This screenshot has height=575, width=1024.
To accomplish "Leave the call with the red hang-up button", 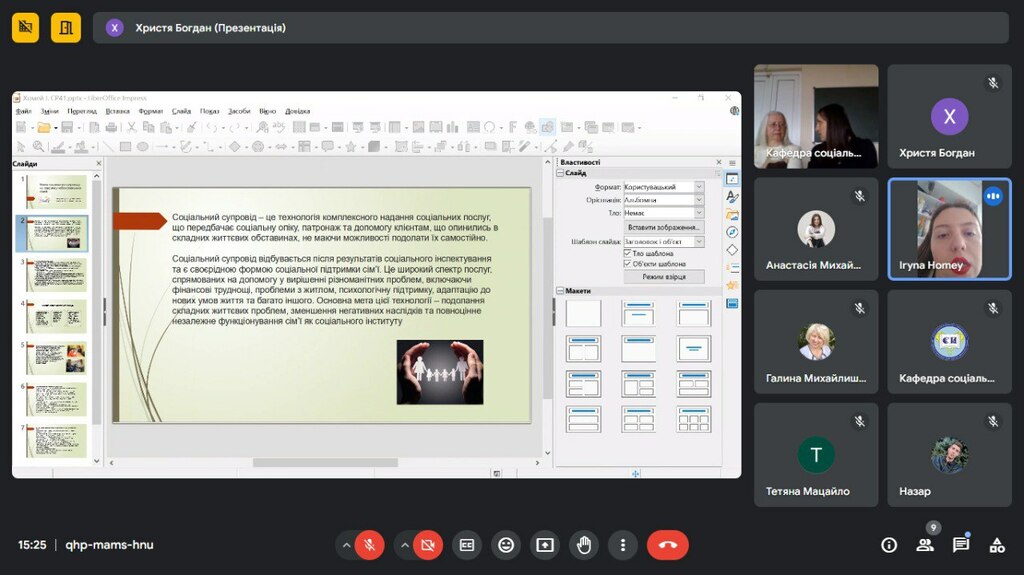I will [668, 545].
